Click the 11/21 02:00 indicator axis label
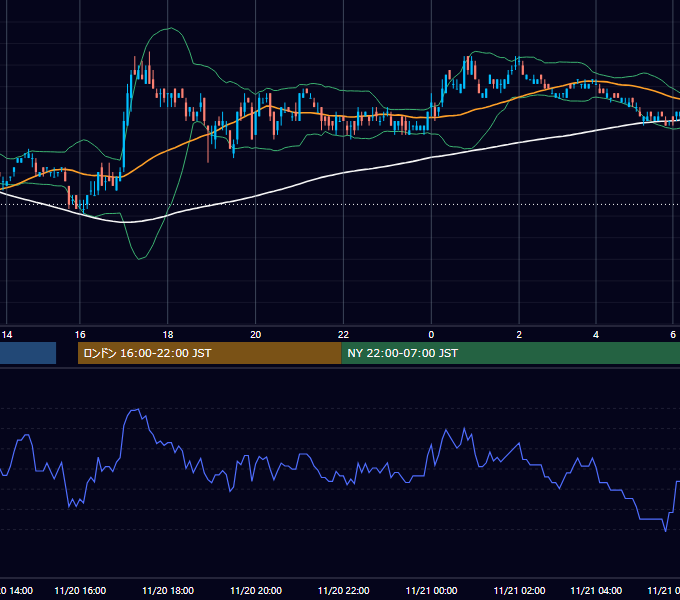The image size is (680, 600). tap(519, 590)
